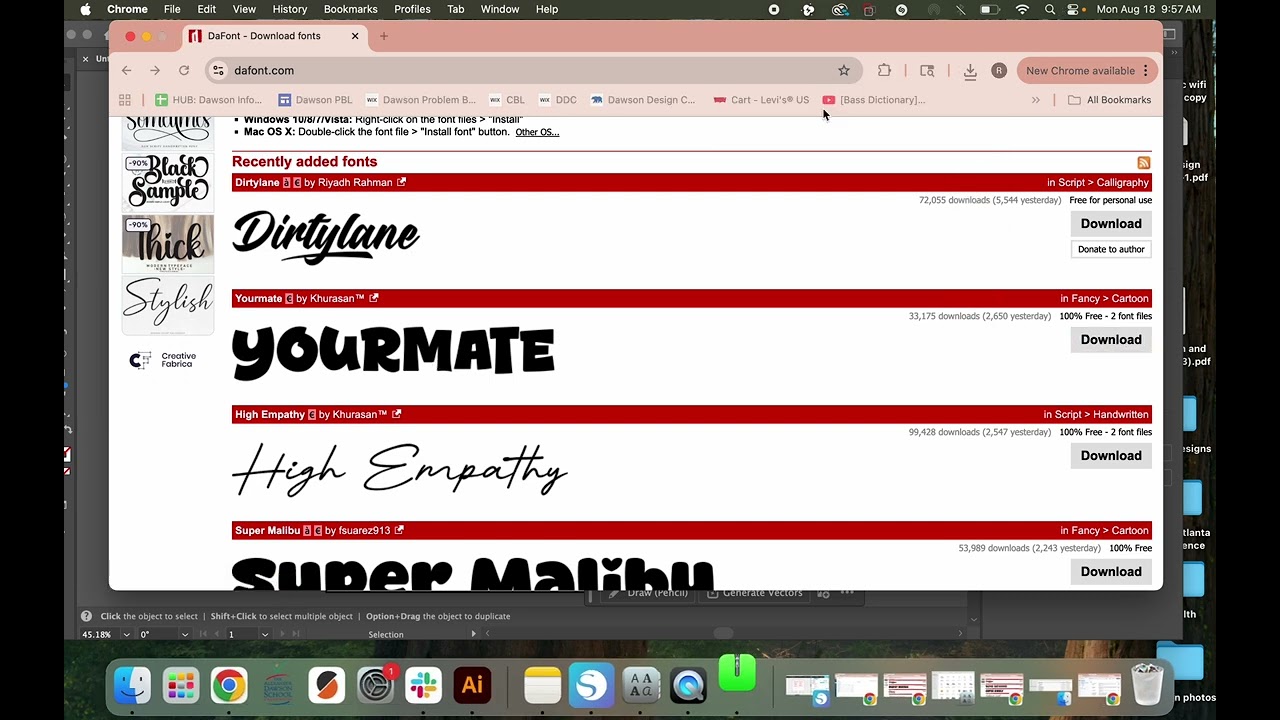The width and height of the screenshot is (1280, 720).
Task: Open Slack from the Dock
Action: click(x=423, y=685)
